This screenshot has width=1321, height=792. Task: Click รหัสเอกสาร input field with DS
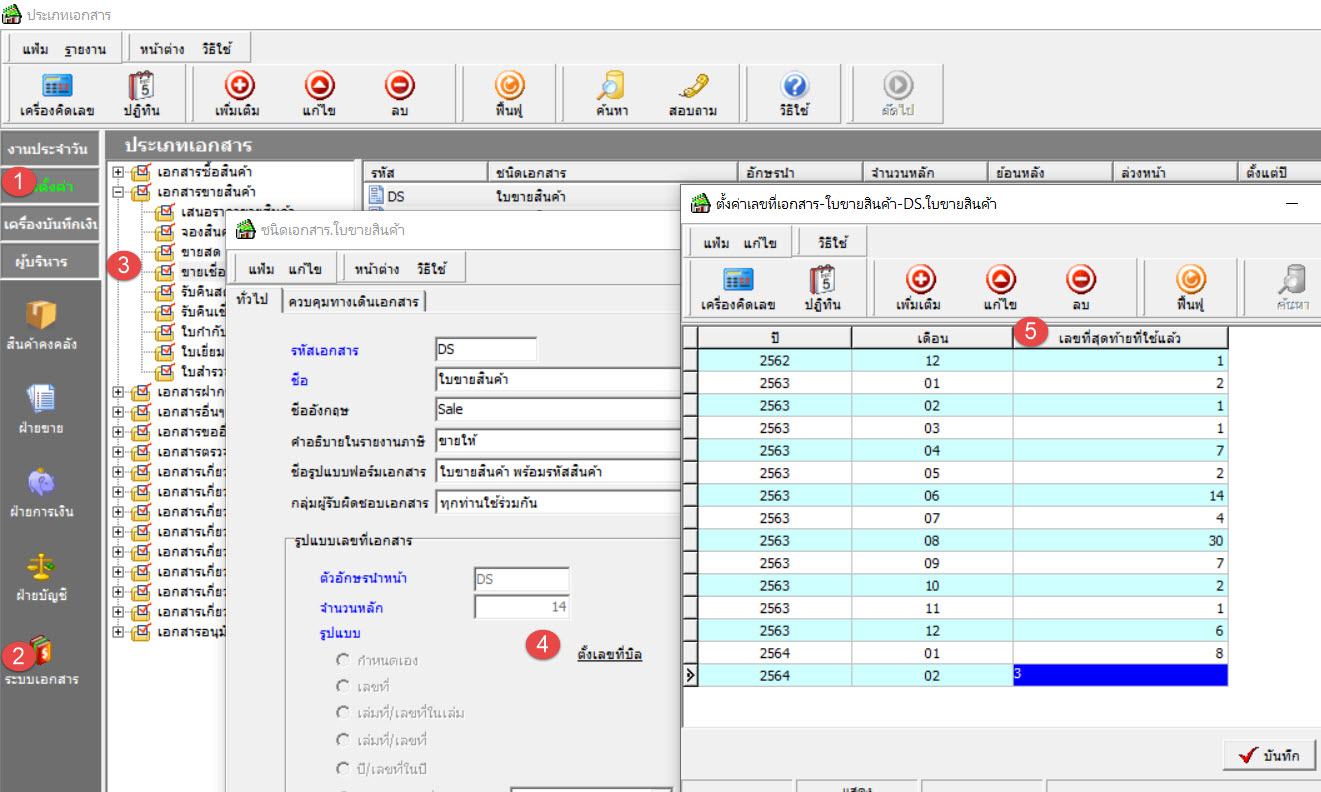coord(486,350)
